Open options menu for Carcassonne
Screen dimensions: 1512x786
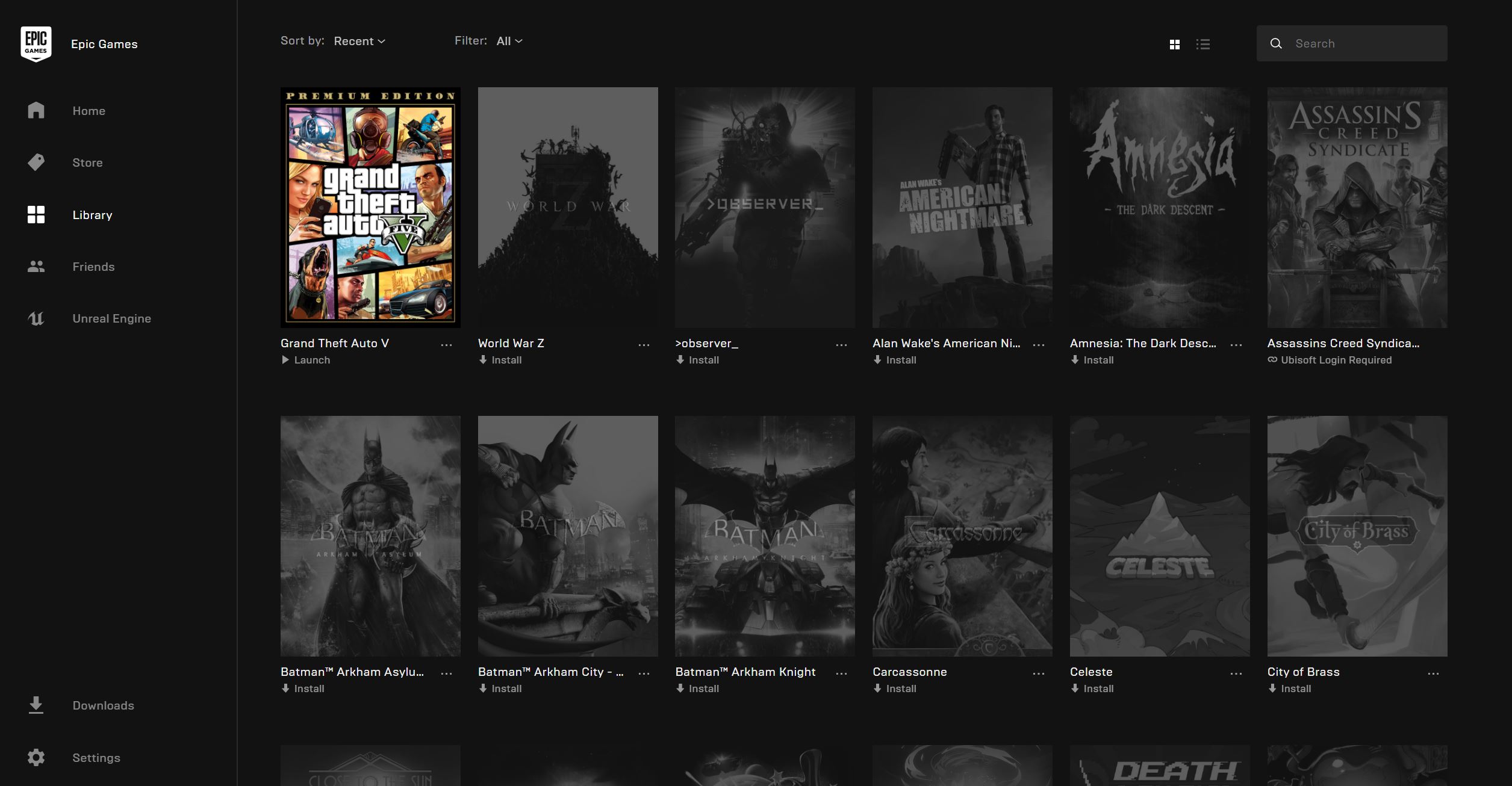(1039, 673)
